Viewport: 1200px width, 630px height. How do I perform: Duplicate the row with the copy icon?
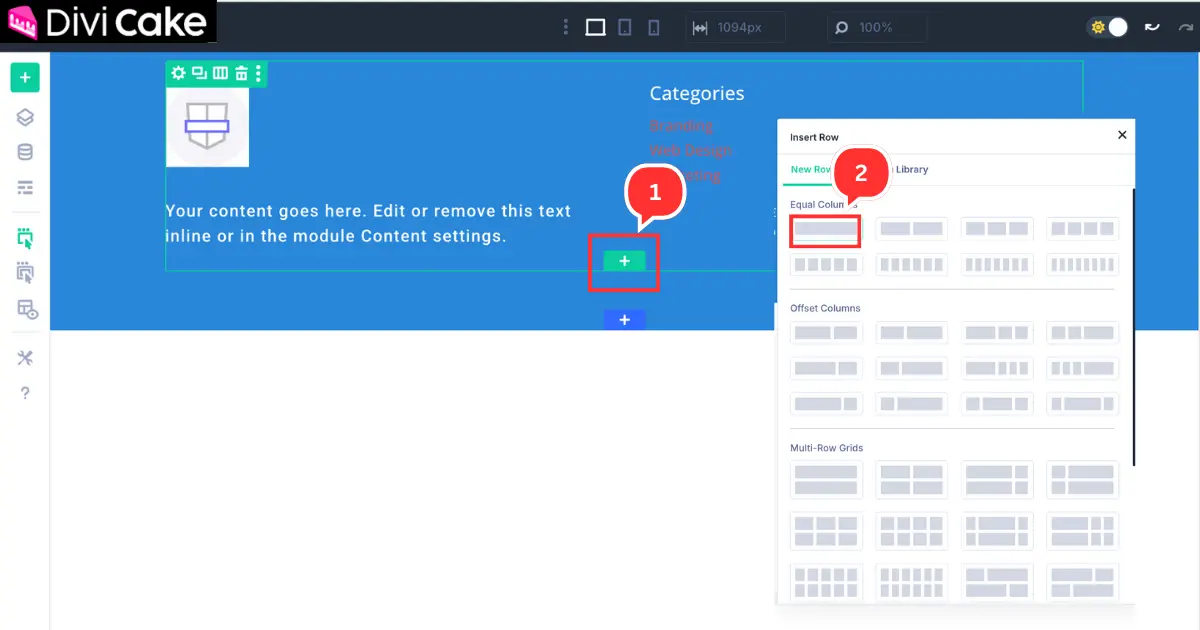(198, 73)
